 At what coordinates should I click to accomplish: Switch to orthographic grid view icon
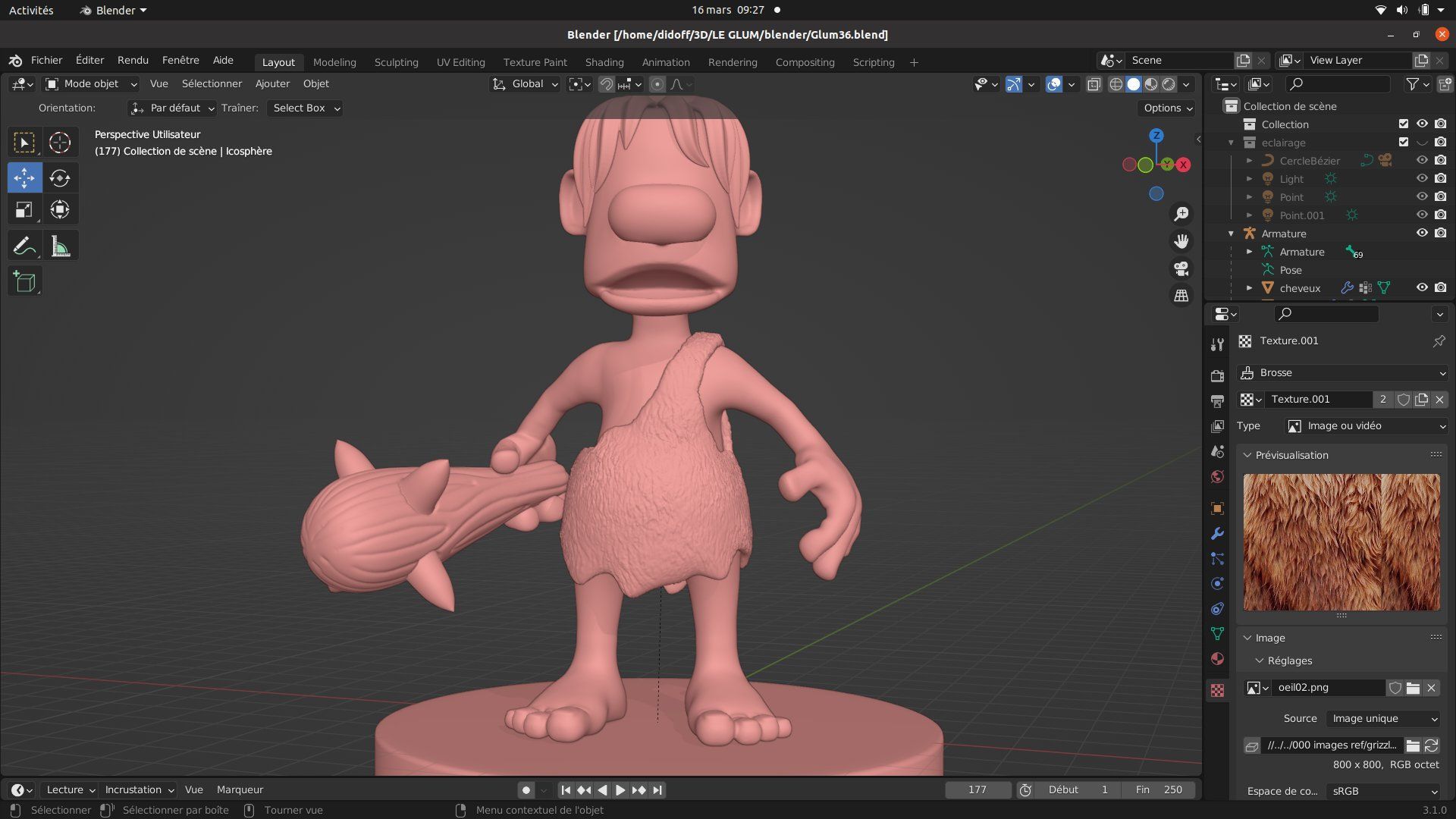pyautogui.click(x=1181, y=296)
